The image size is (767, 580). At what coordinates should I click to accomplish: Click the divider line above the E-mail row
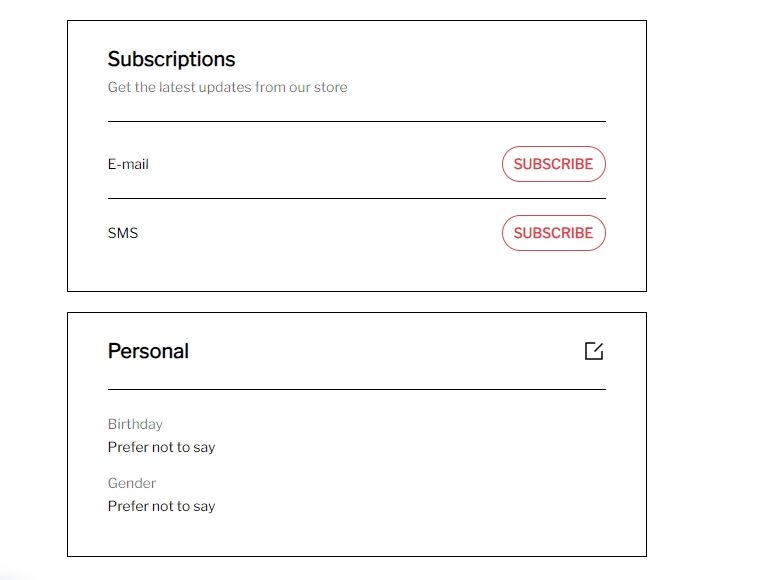click(x=356, y=121)
